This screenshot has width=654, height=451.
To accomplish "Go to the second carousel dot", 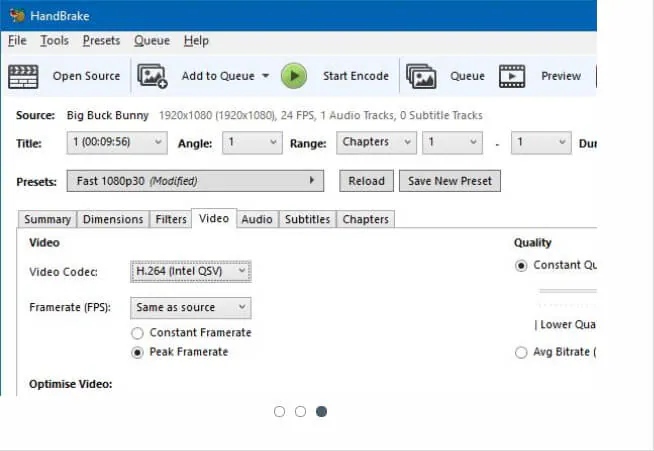I will pyautogui.click(x=300, y=412).
